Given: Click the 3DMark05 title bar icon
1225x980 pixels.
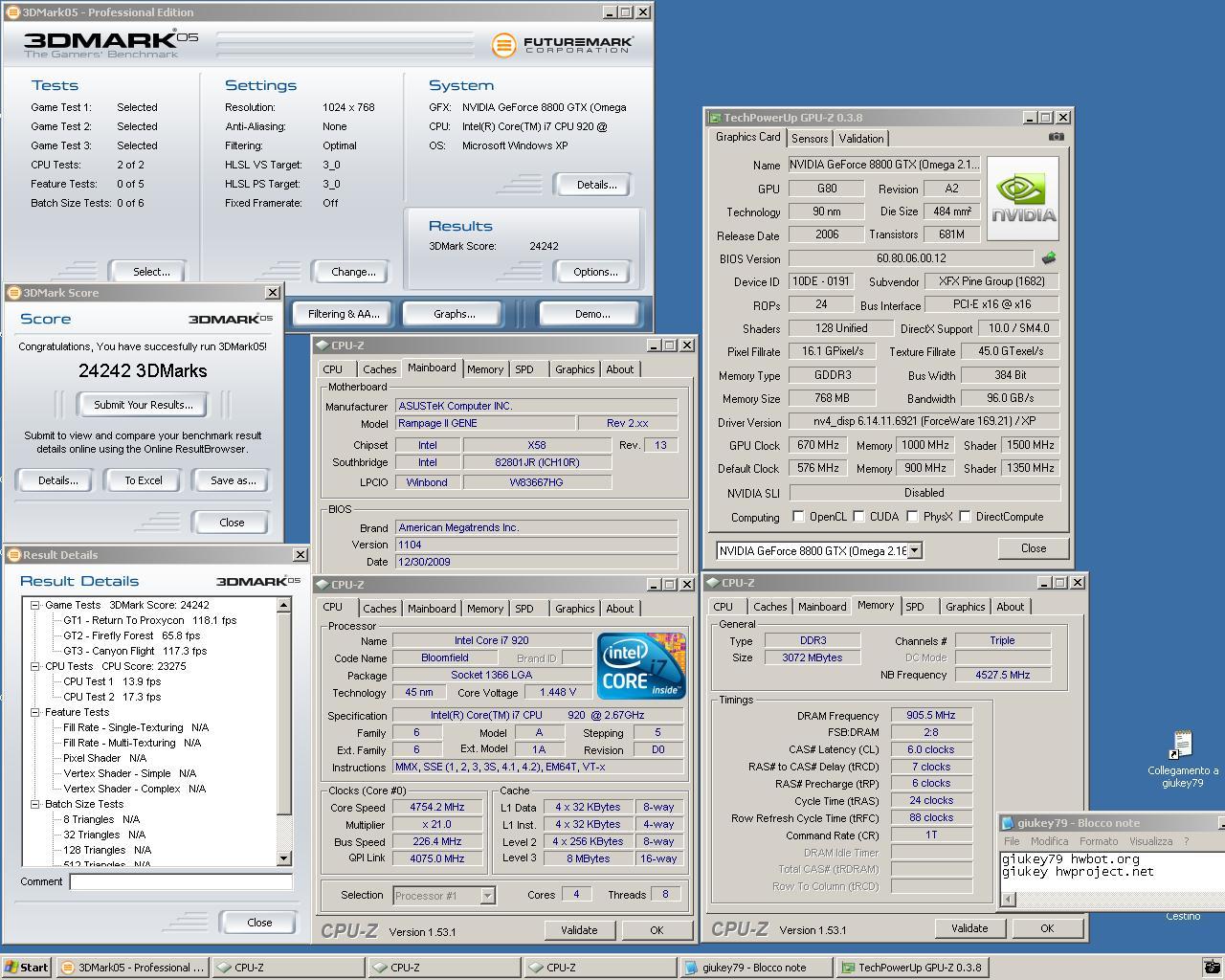Looking at the screenshot, I should pyautogui.click(x=13, y=12).
